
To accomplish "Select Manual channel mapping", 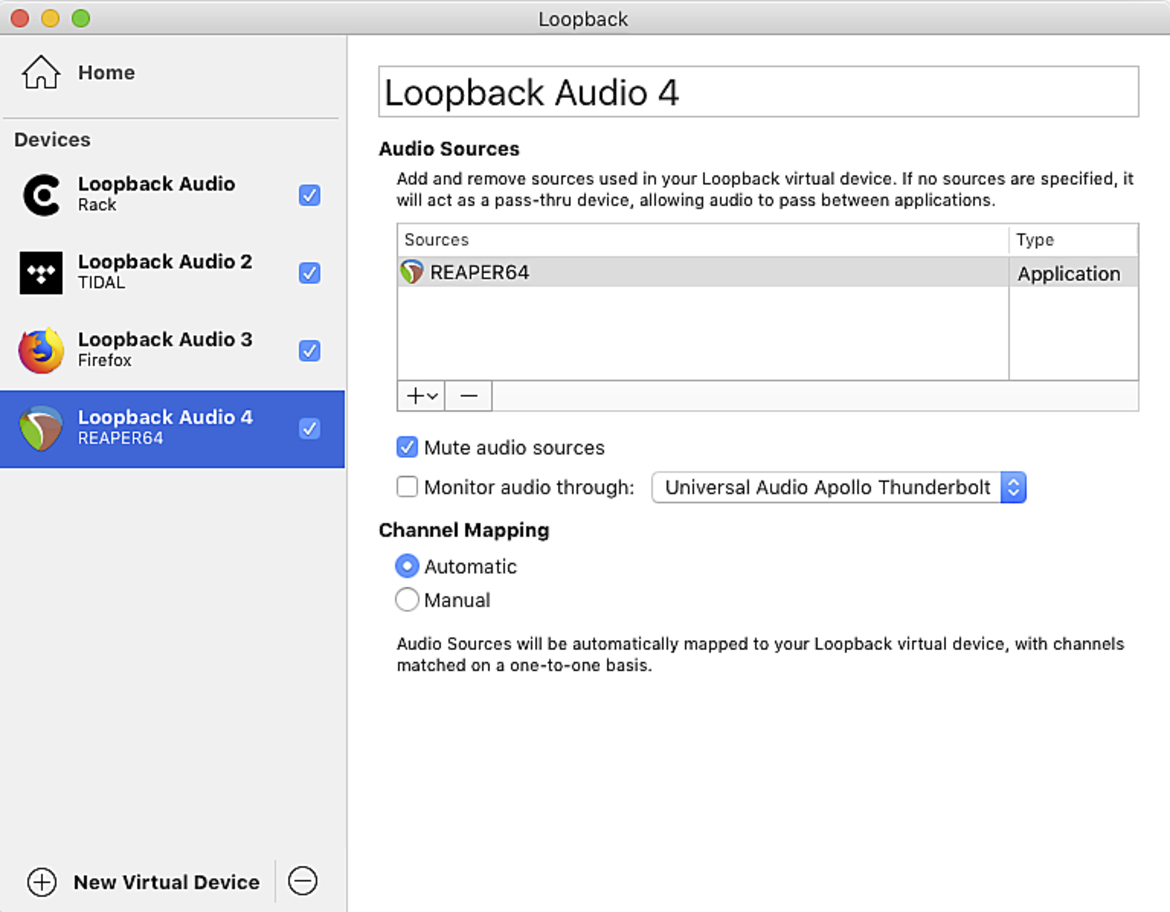I will click(407, 600).
